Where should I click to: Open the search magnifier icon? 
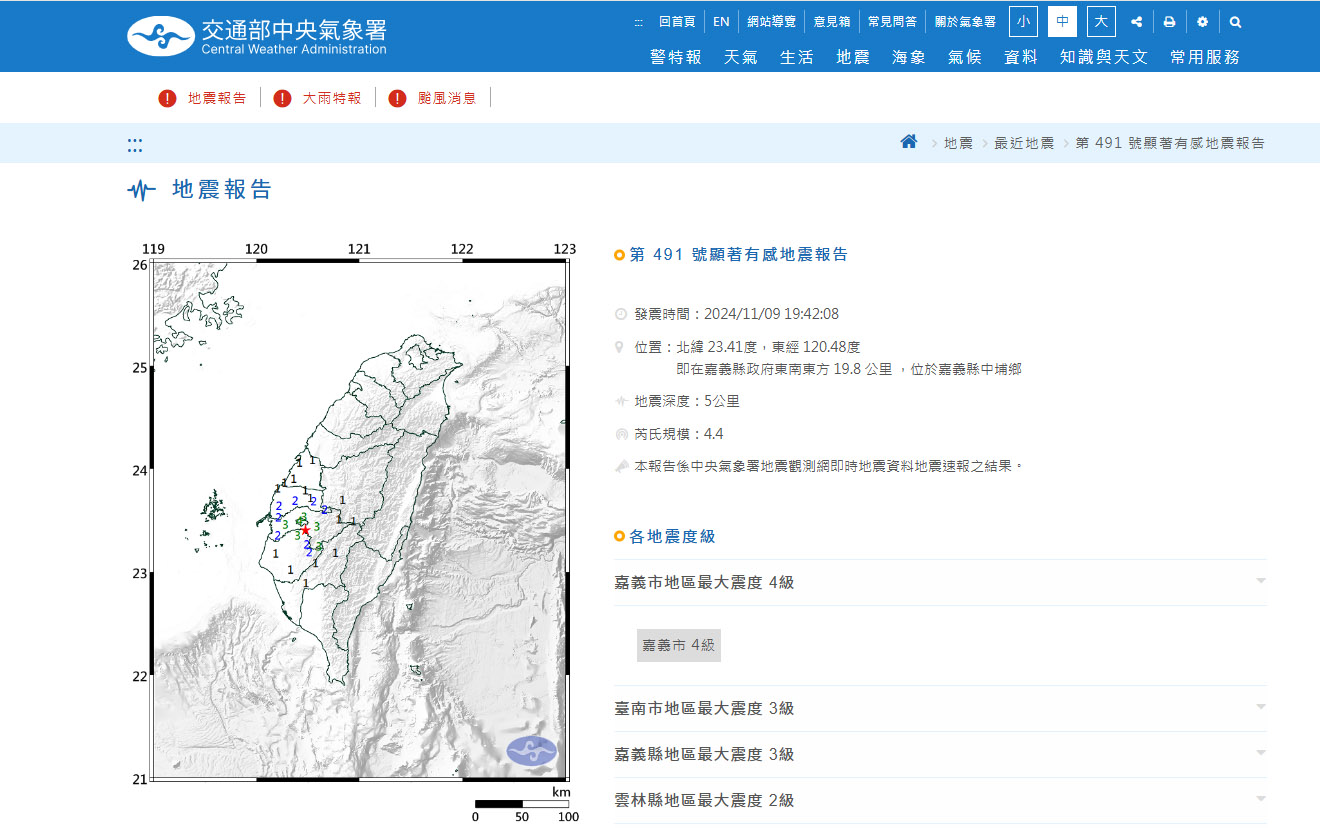pyautogui.click(x=1236, y=22)
